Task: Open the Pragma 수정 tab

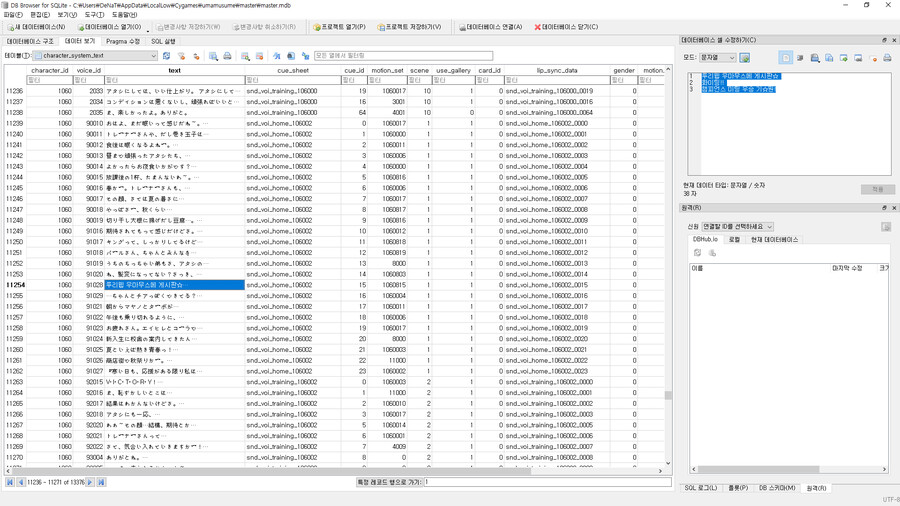Action: pyautogui.click(x=123, y=41)
